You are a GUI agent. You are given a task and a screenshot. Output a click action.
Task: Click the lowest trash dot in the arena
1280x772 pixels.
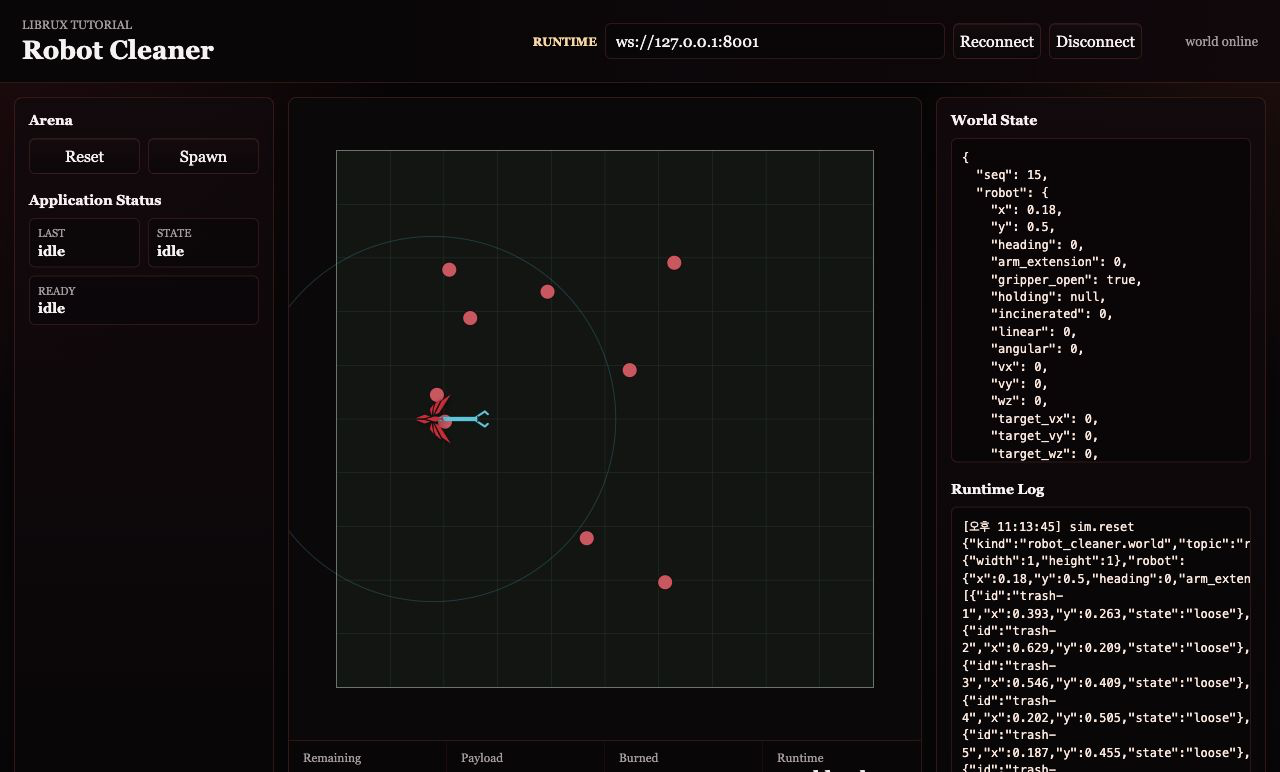click(665, 582)
